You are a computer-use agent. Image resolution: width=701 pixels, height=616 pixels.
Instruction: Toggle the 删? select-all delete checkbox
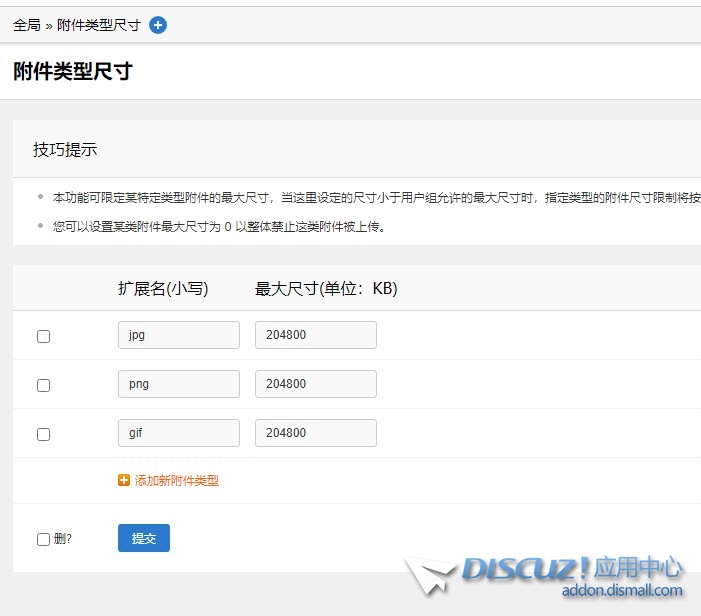click(43, 539)
